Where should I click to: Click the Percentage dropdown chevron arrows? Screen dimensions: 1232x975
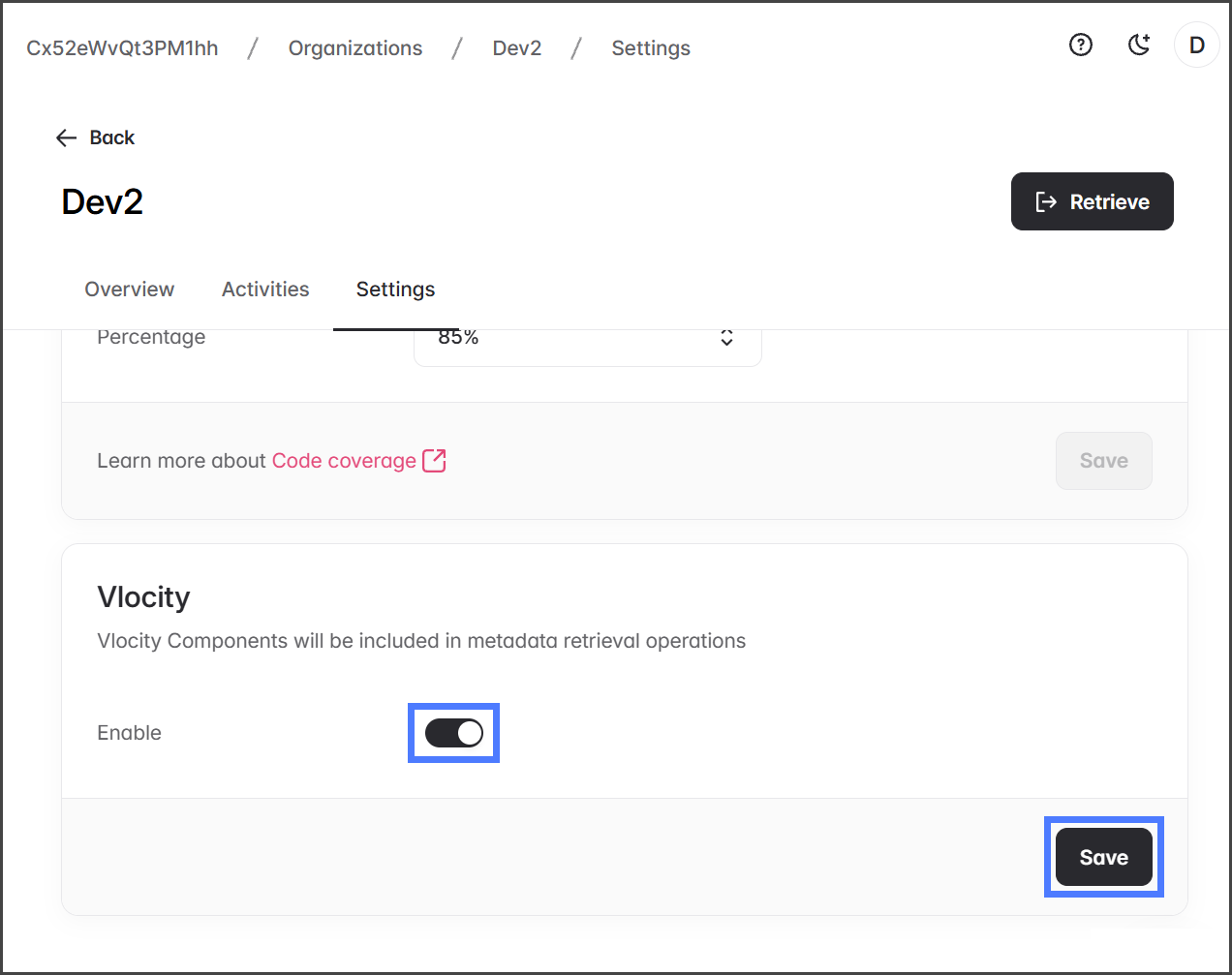point(726,338)
